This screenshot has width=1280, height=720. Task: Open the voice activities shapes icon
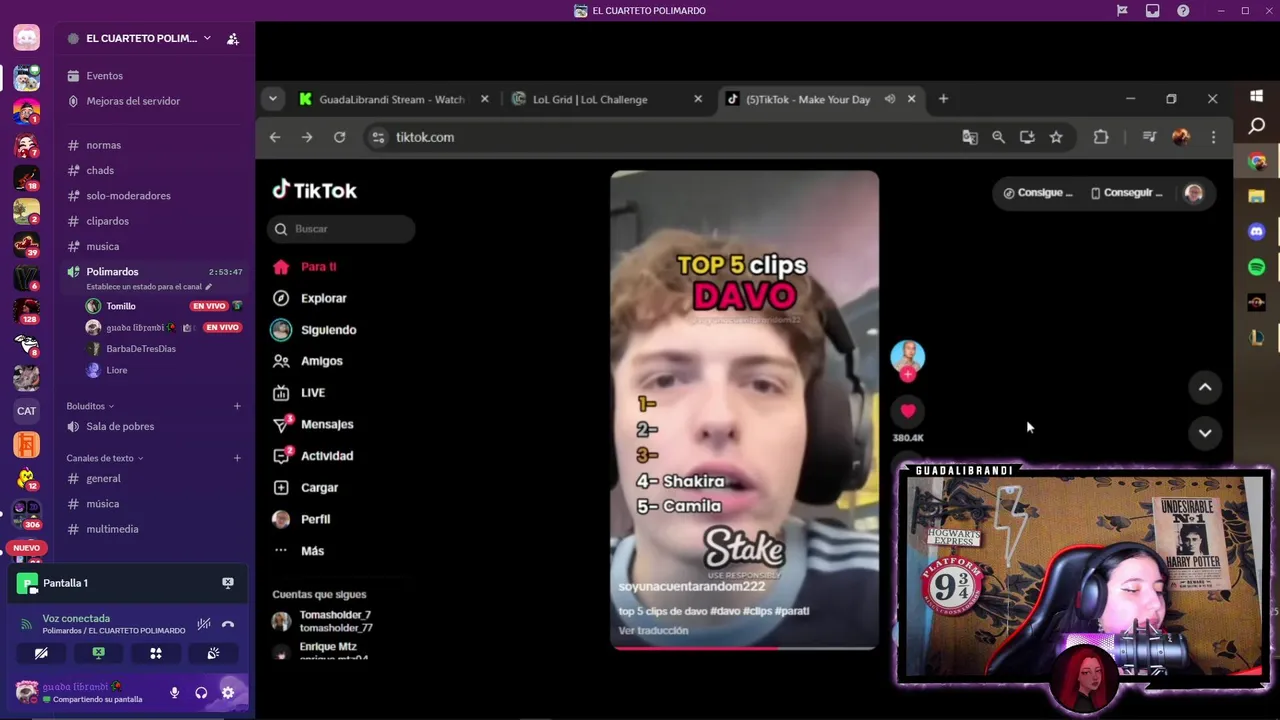coord(156,653)
